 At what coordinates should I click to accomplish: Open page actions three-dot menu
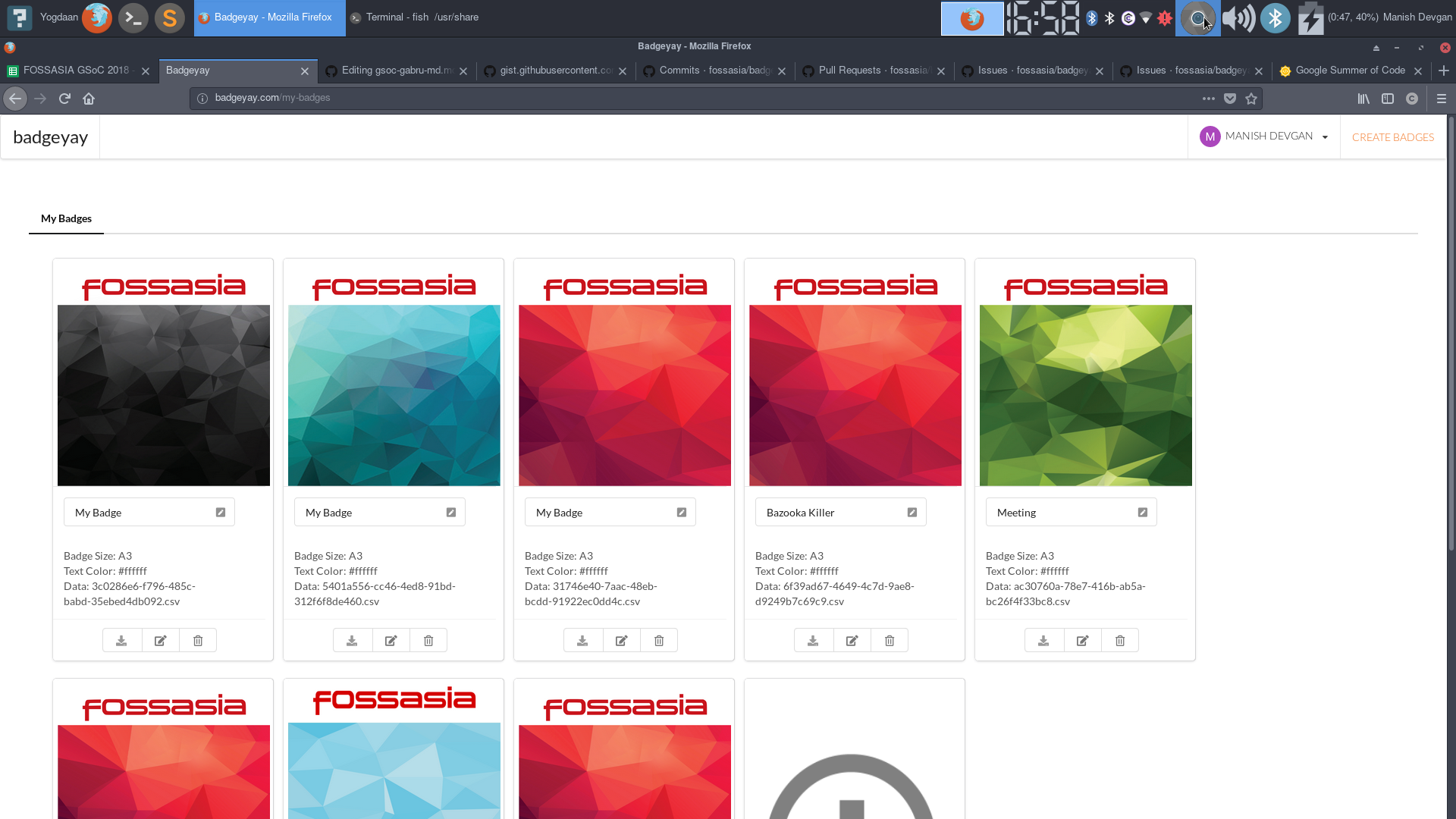tap(1209, 99)
